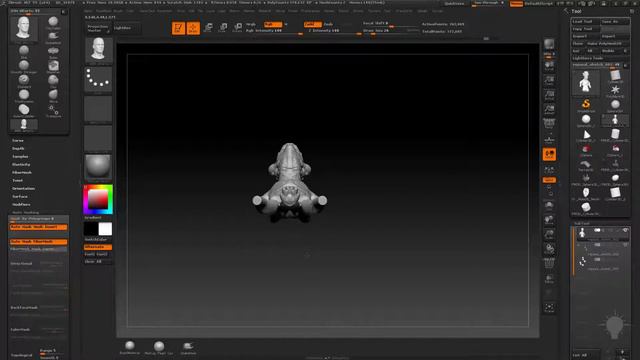Click the Frame icon in right shelf
Image resolution: width=640 pixels, height=360 pixels.
549,205
